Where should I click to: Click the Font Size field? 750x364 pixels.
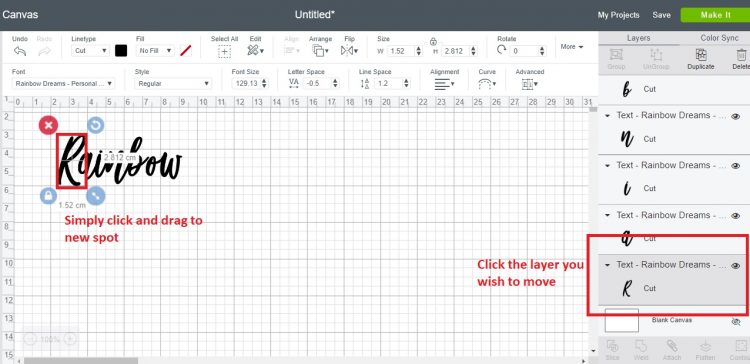(245, 83)
